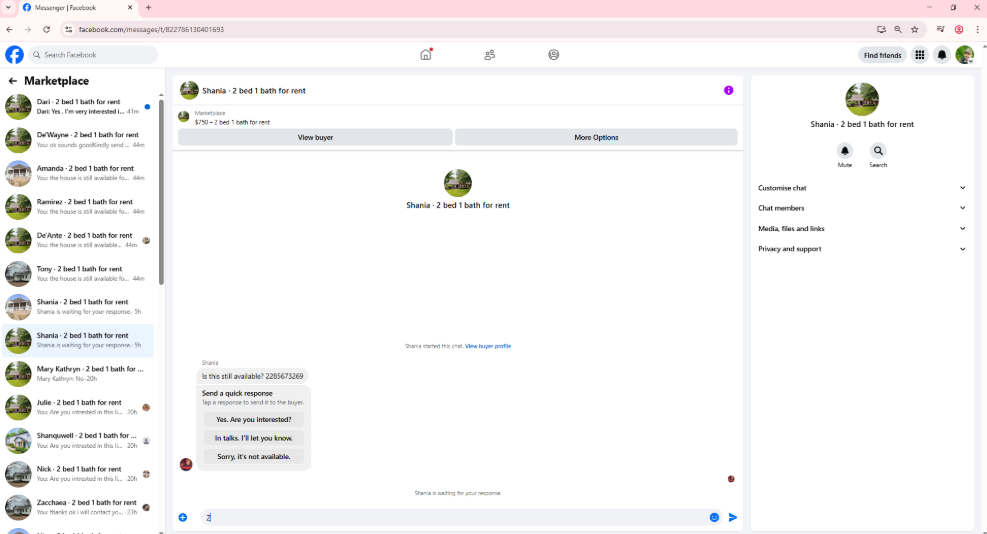The height and width of the screenshot is (534, 987).
Task: Open the Dari conversation
Action: click(x=78, y=106)
